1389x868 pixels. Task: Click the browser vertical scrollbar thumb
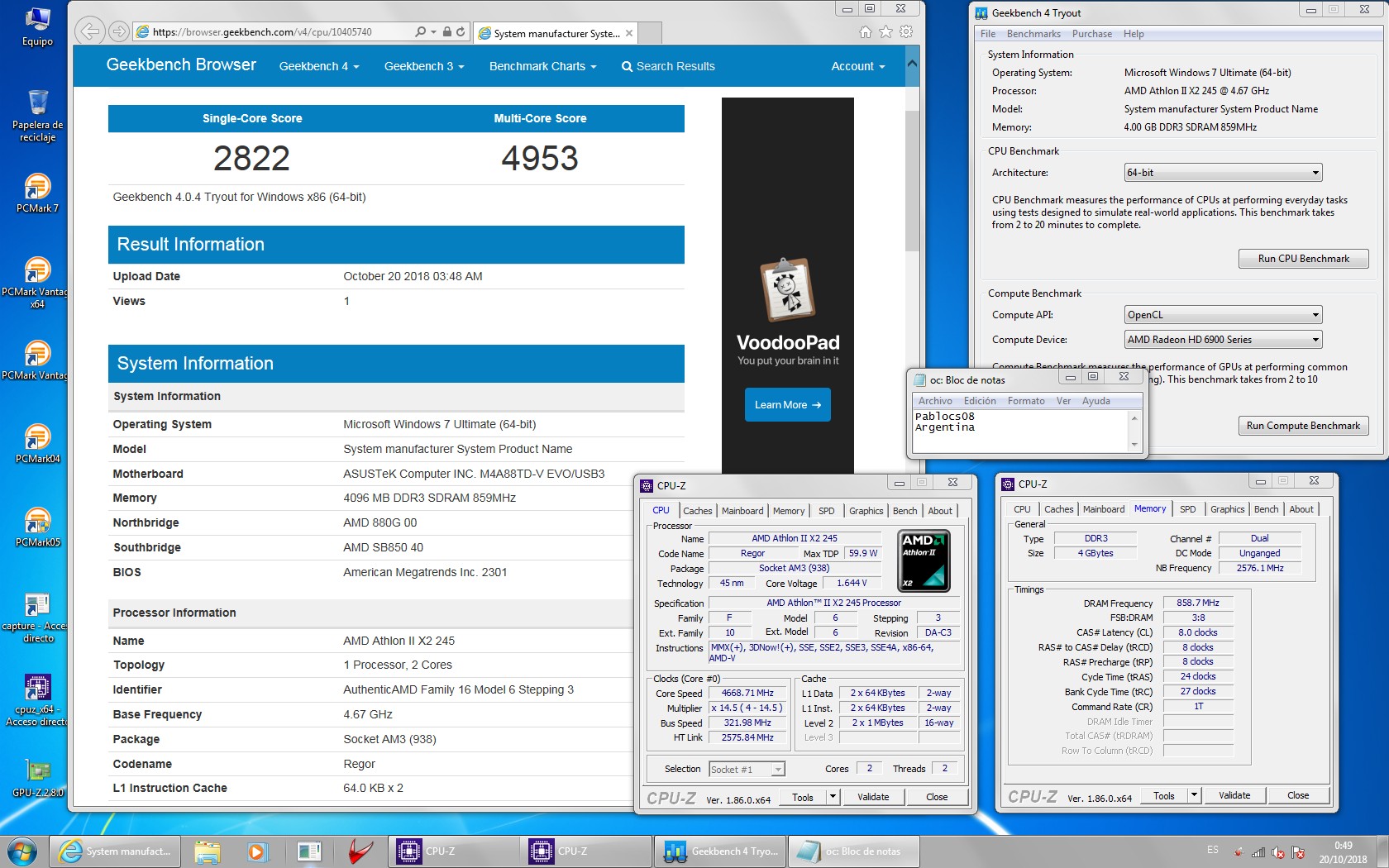click(x=912, y=179)
